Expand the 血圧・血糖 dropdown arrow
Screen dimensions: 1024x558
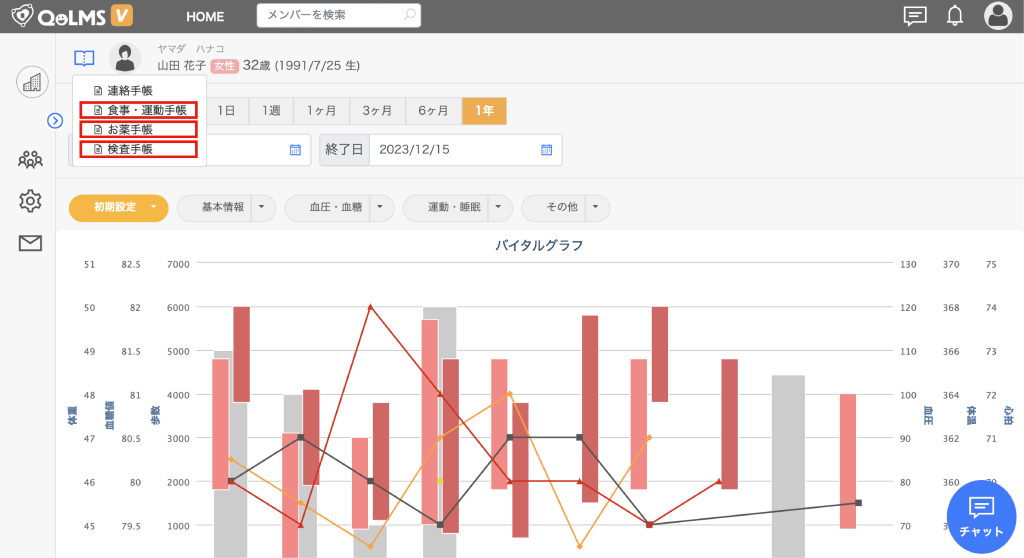381,208
